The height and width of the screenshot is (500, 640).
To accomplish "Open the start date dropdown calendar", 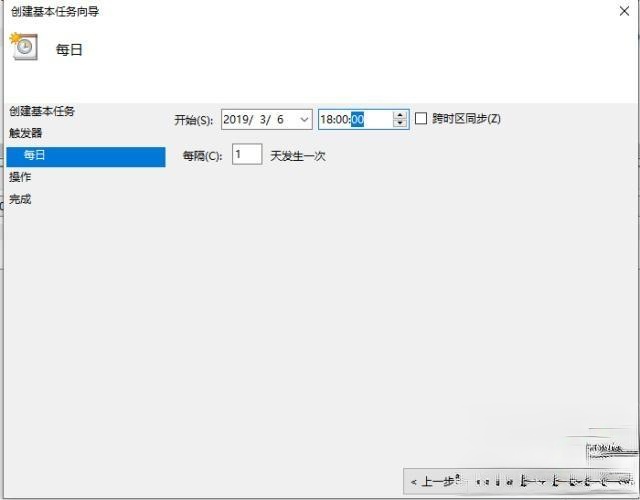I will click(304, 120).
